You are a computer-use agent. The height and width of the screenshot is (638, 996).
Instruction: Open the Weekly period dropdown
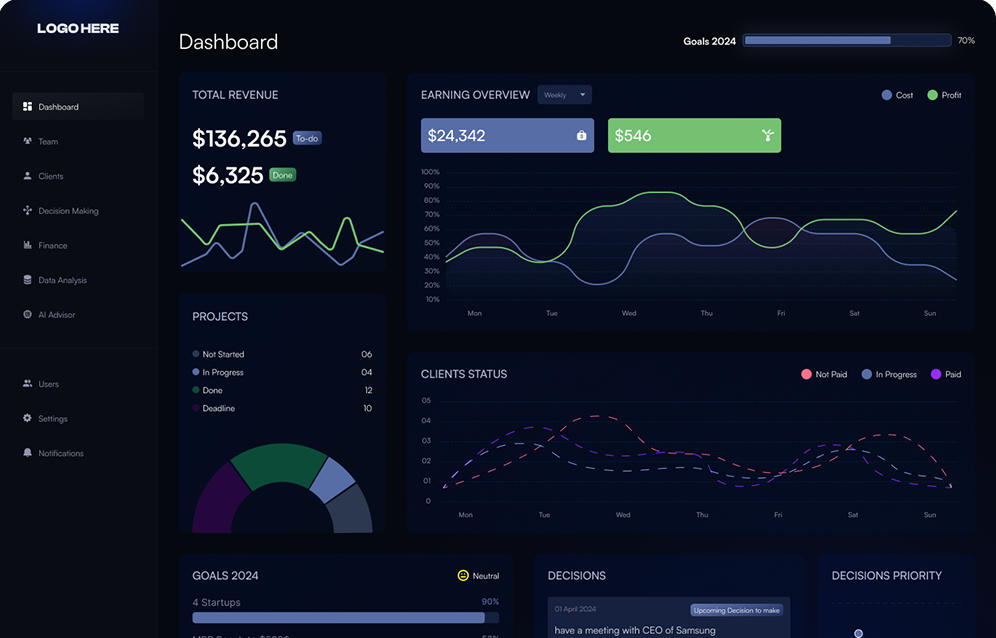point(565,95)
